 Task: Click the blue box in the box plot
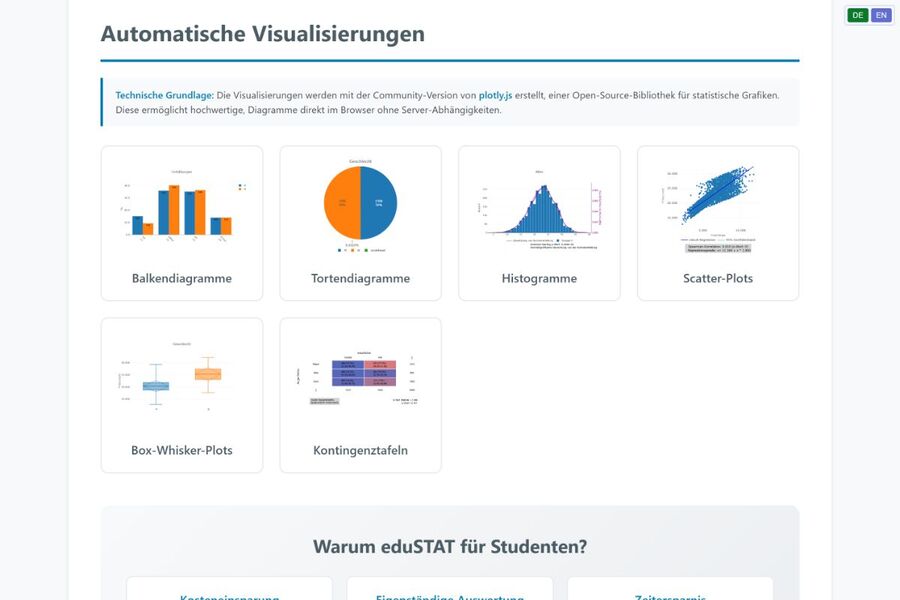point(156,386)
